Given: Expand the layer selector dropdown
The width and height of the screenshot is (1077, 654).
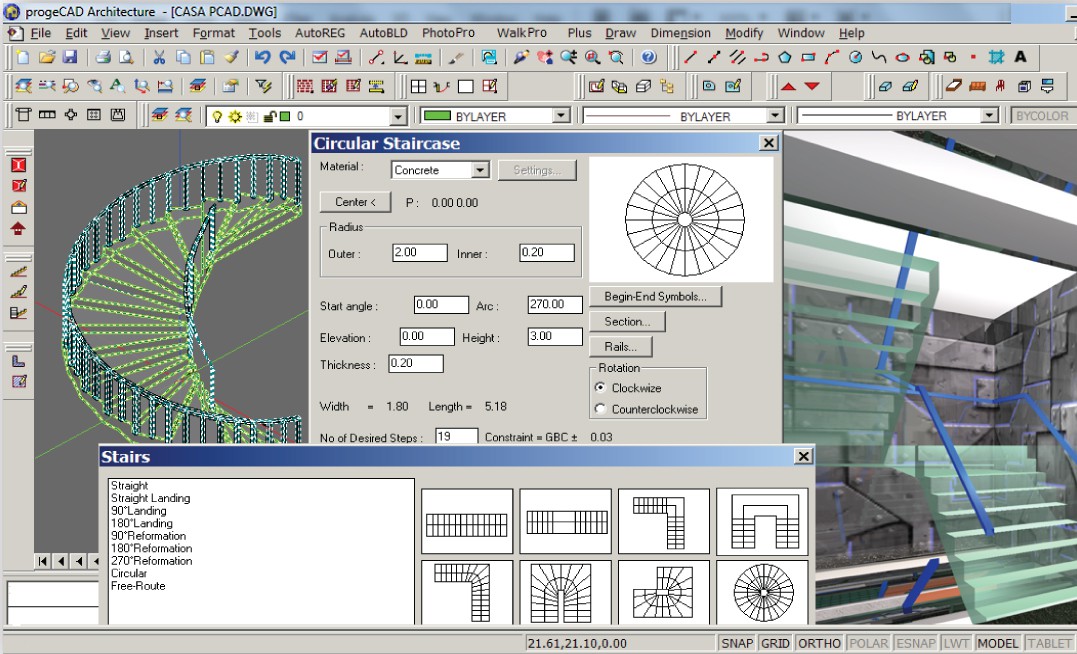Looking at the screenshot, I should 397,117.
